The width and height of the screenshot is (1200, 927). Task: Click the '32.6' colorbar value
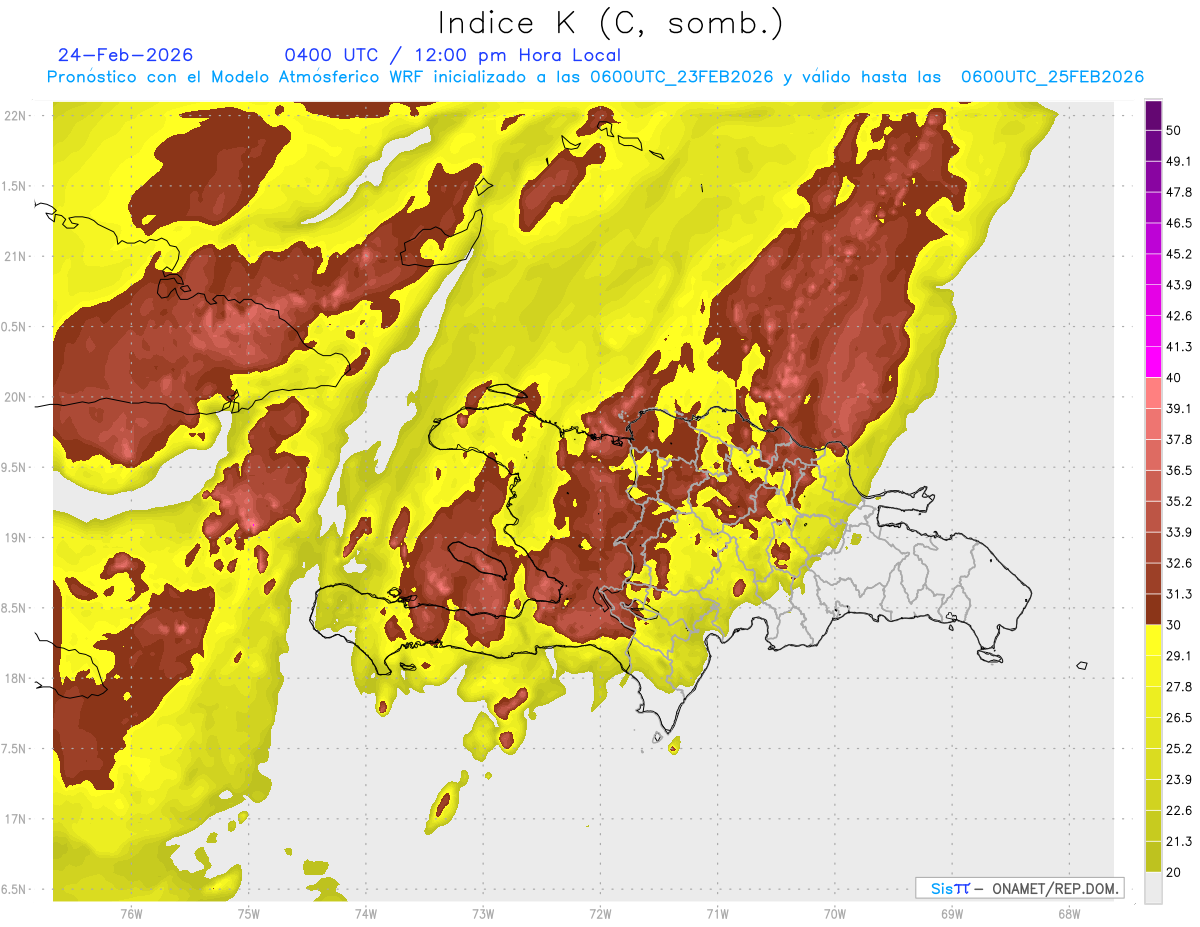[1179, 563]
